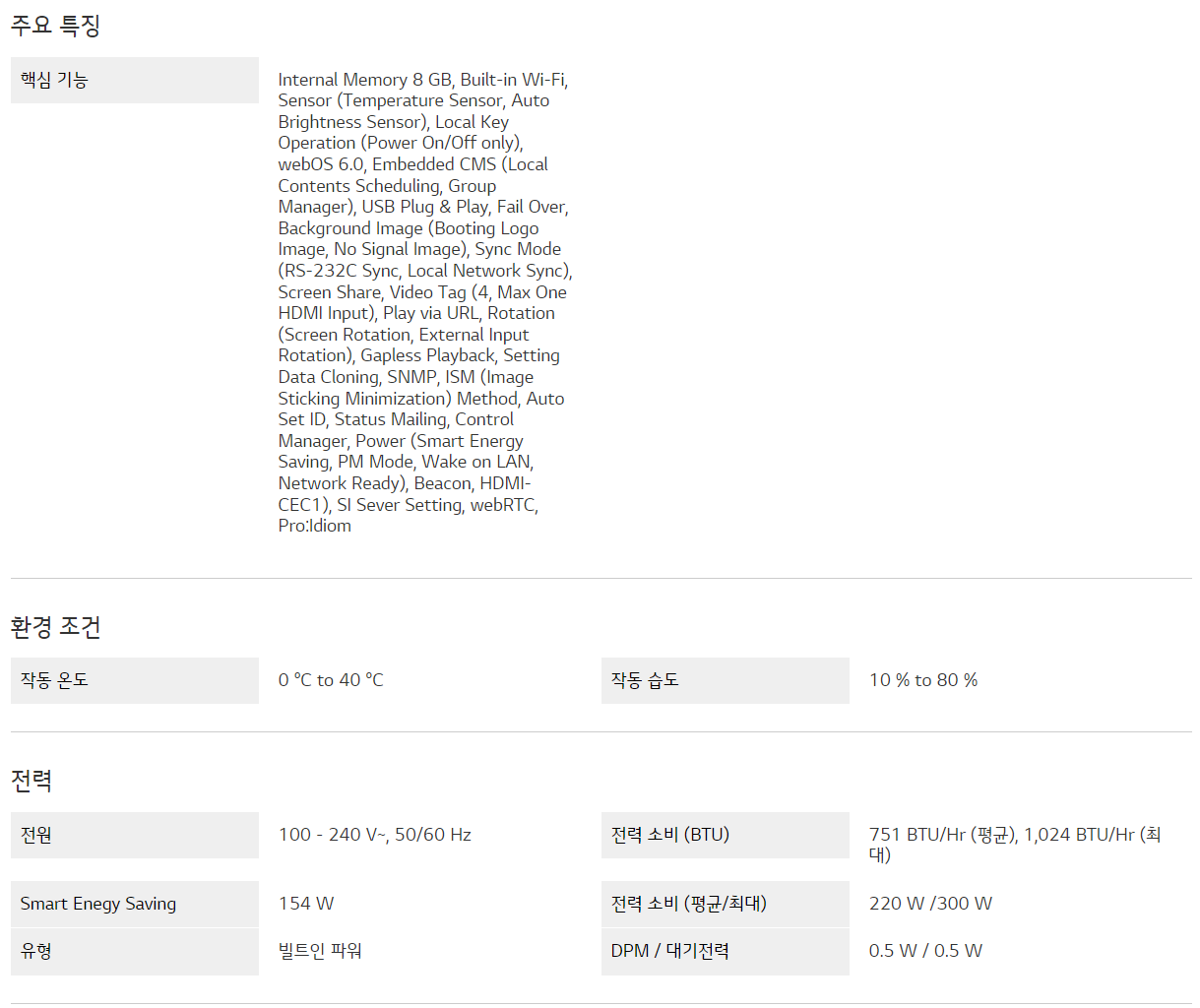
Task: Click the 전력 section heading
Action: (32, 781)
